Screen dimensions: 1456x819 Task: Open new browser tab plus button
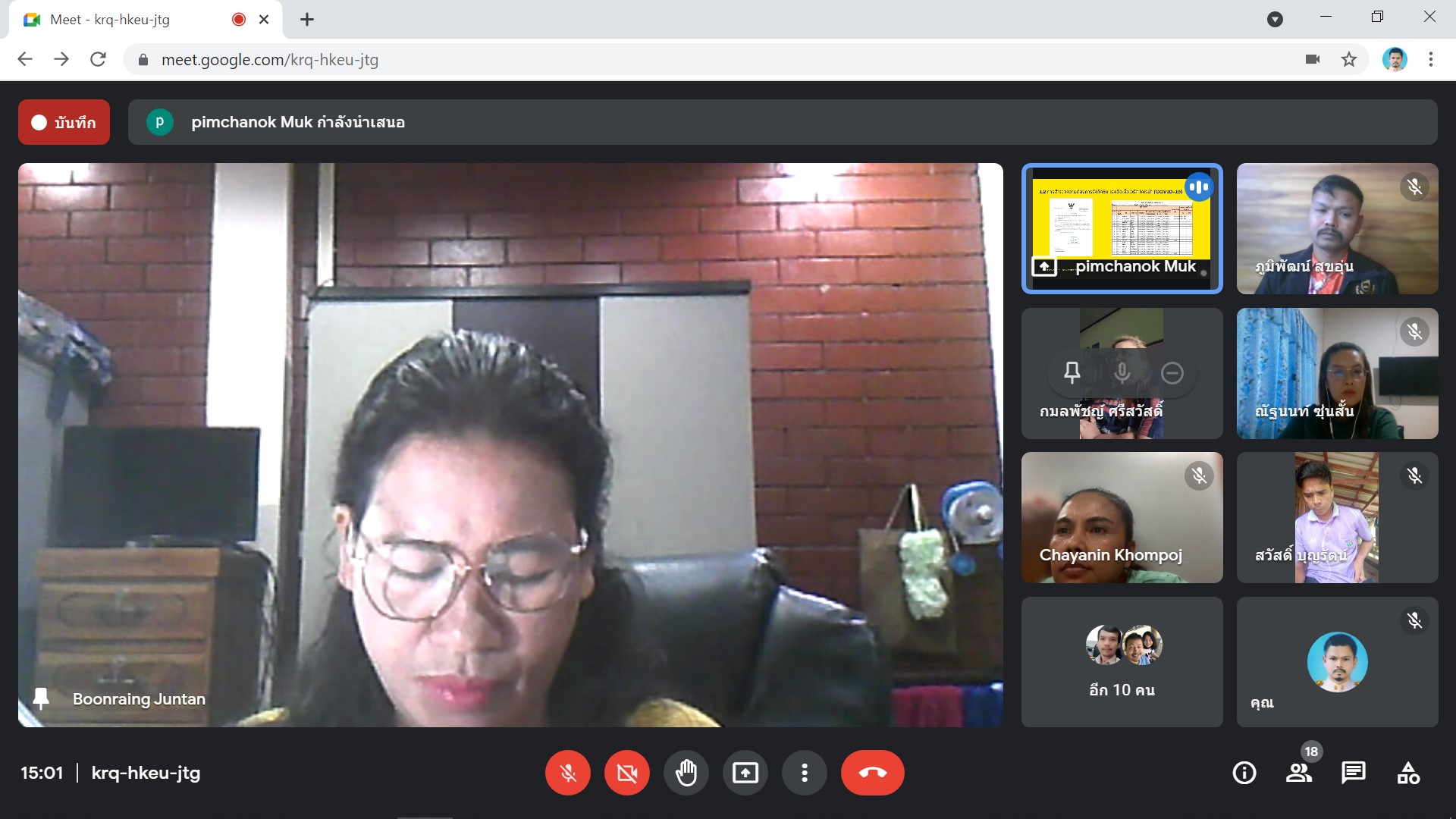pos(306,20)
